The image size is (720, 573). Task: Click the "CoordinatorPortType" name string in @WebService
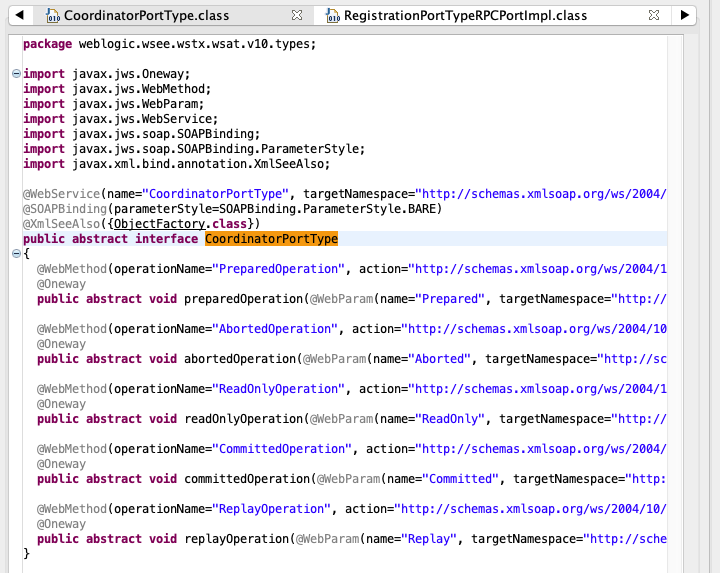click(x=215, y=194)
